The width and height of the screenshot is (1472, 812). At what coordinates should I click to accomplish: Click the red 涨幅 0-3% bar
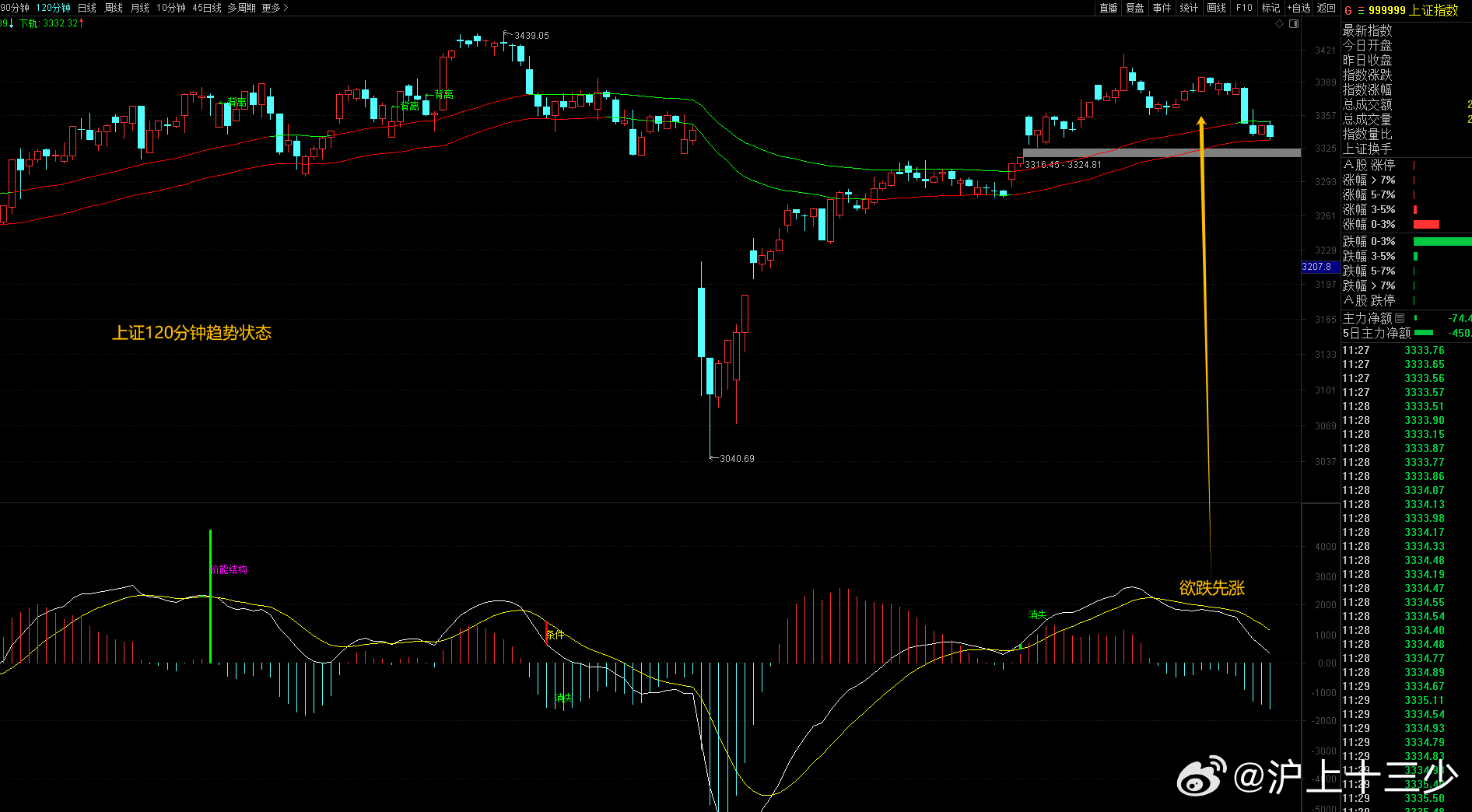point(1425,225)
